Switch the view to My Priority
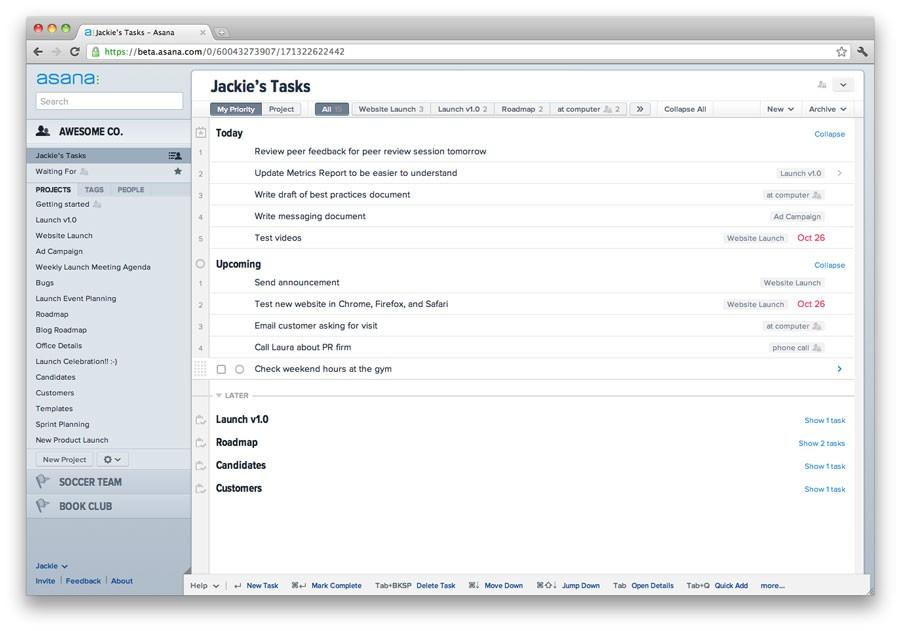The image size is (900, 631). (236, 109)
